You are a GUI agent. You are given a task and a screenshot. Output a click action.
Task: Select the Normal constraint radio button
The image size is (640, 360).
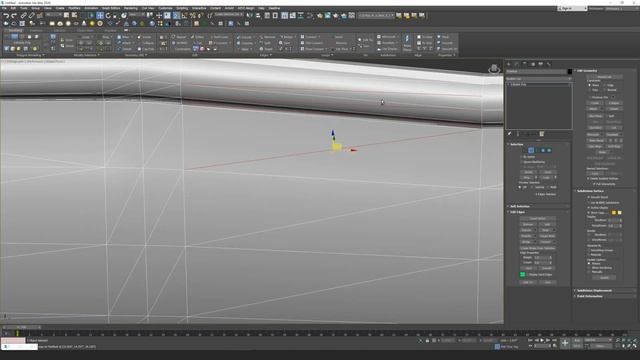(605, 90)
